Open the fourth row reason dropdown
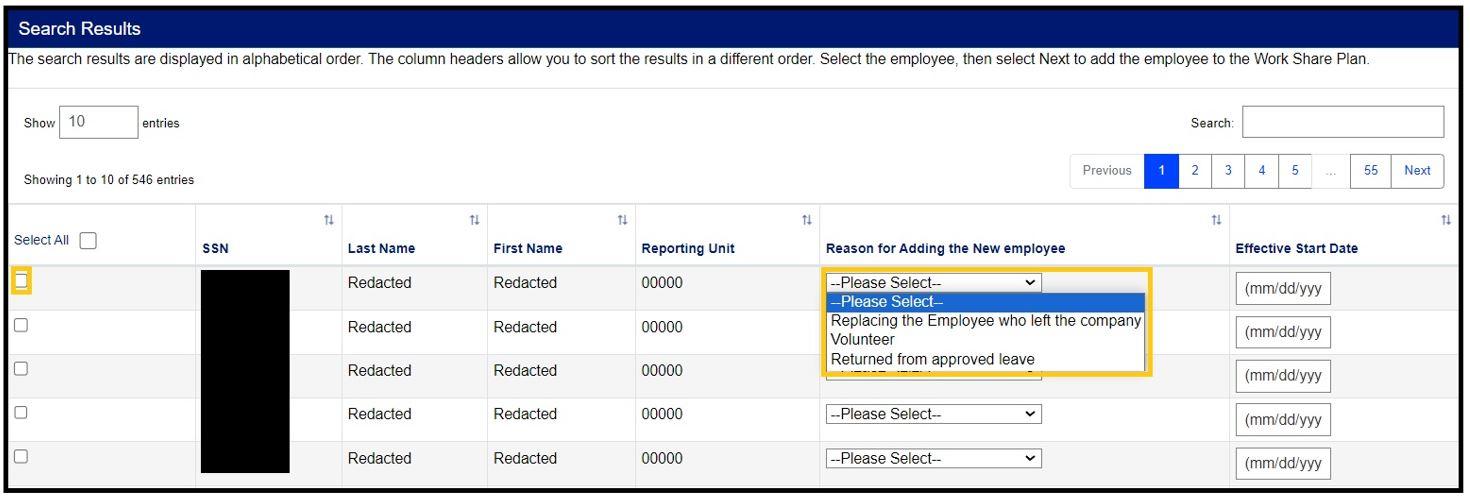This screenshot has width=1470, height=500. pos(933,414)
